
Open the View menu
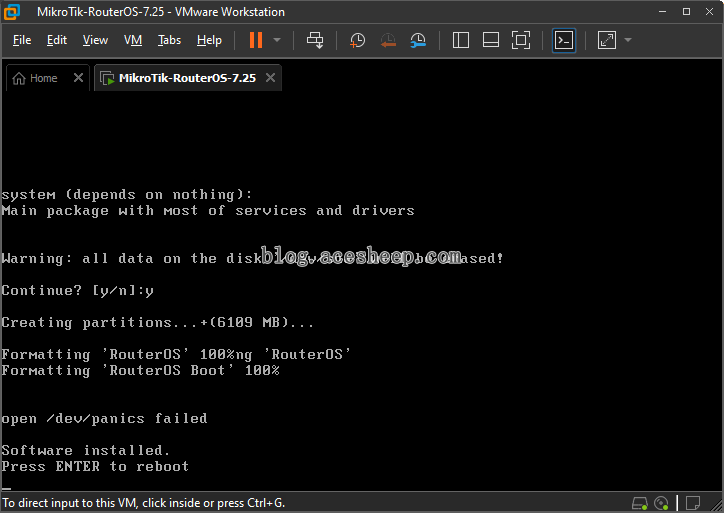click(x=95, y=40)
